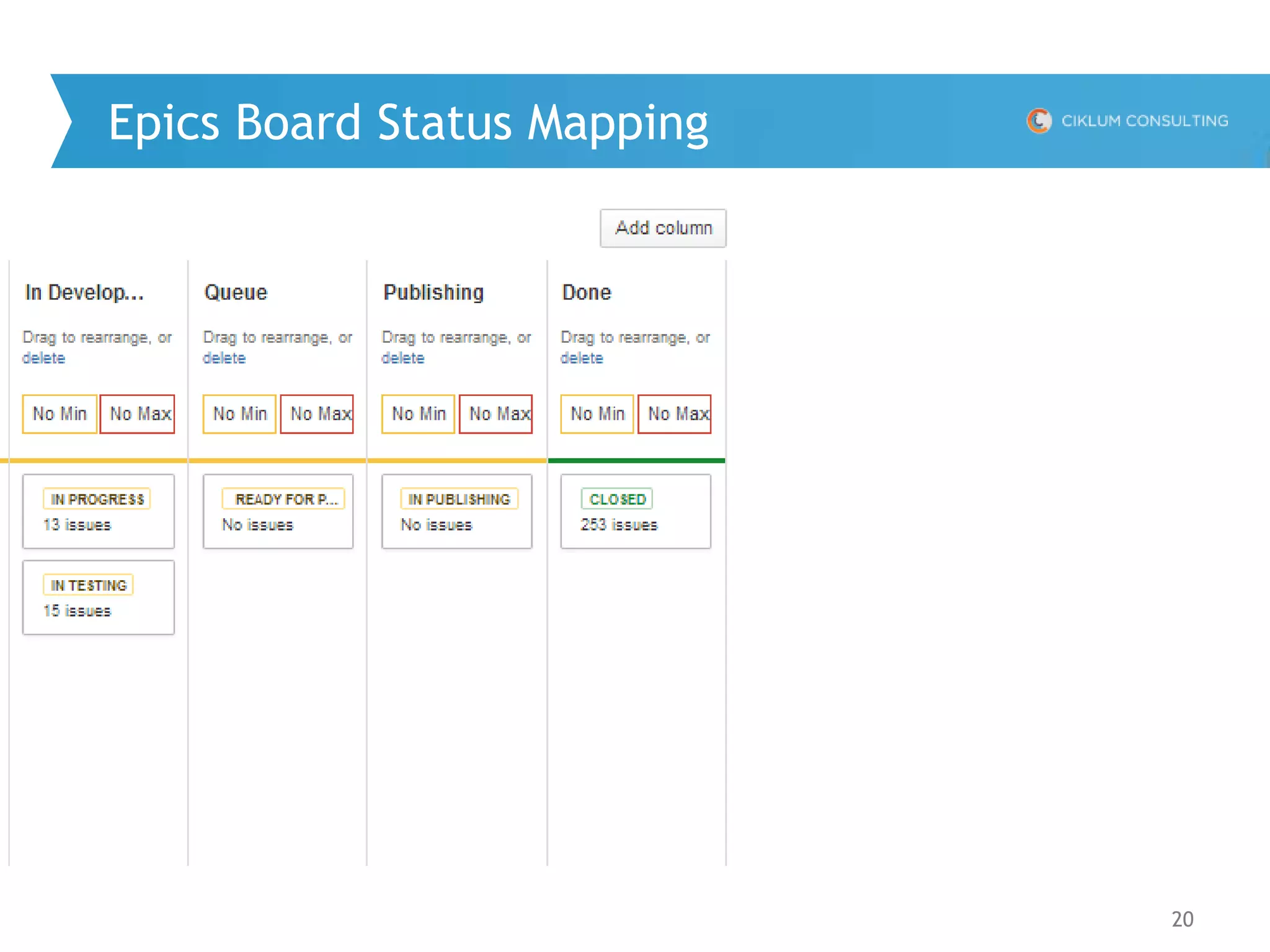Select the IN TESTING status card
Viewport: 1270px width, 952px height.
coord(99,597)
